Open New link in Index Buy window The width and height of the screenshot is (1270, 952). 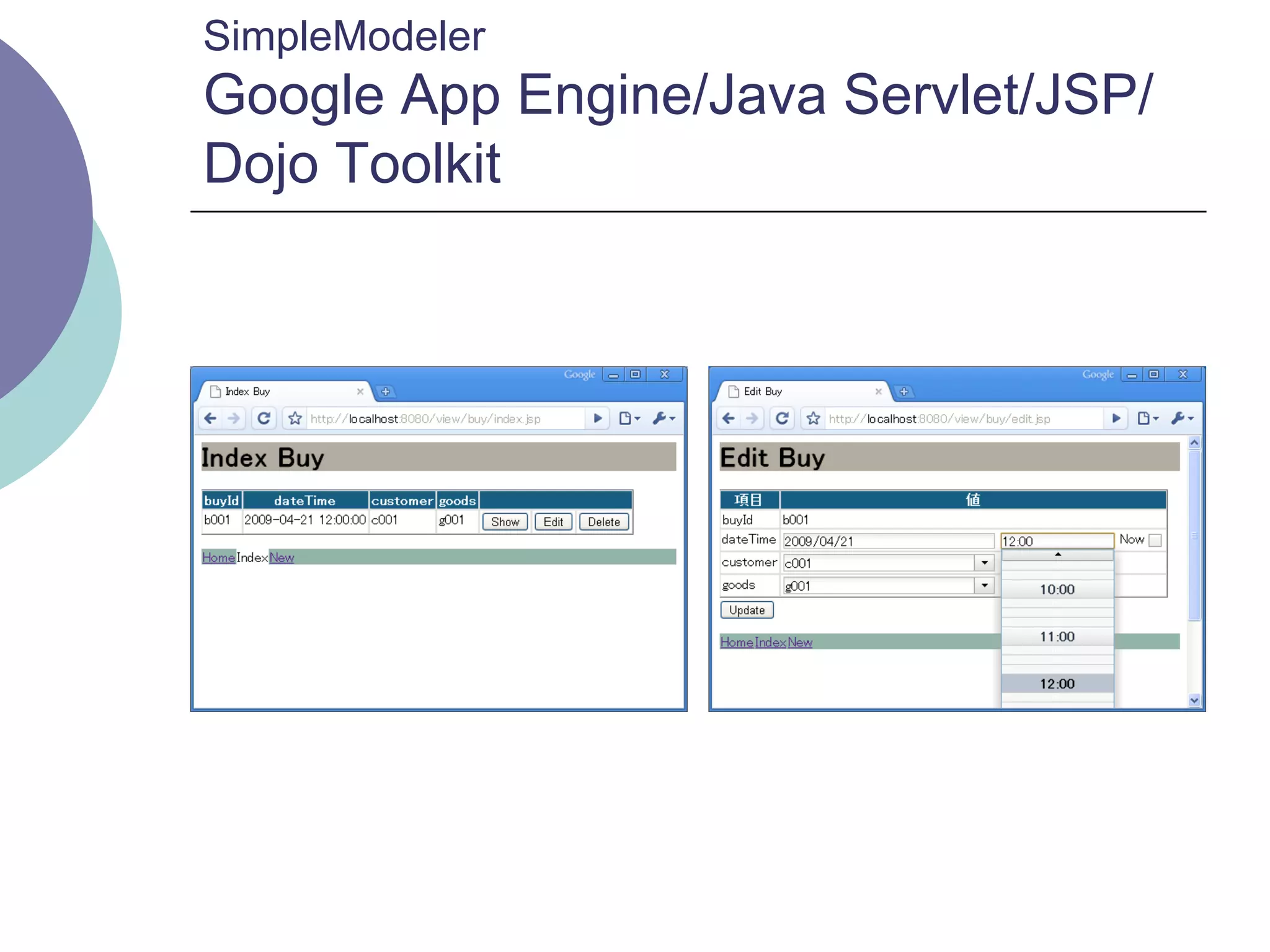tap(282, 557)
